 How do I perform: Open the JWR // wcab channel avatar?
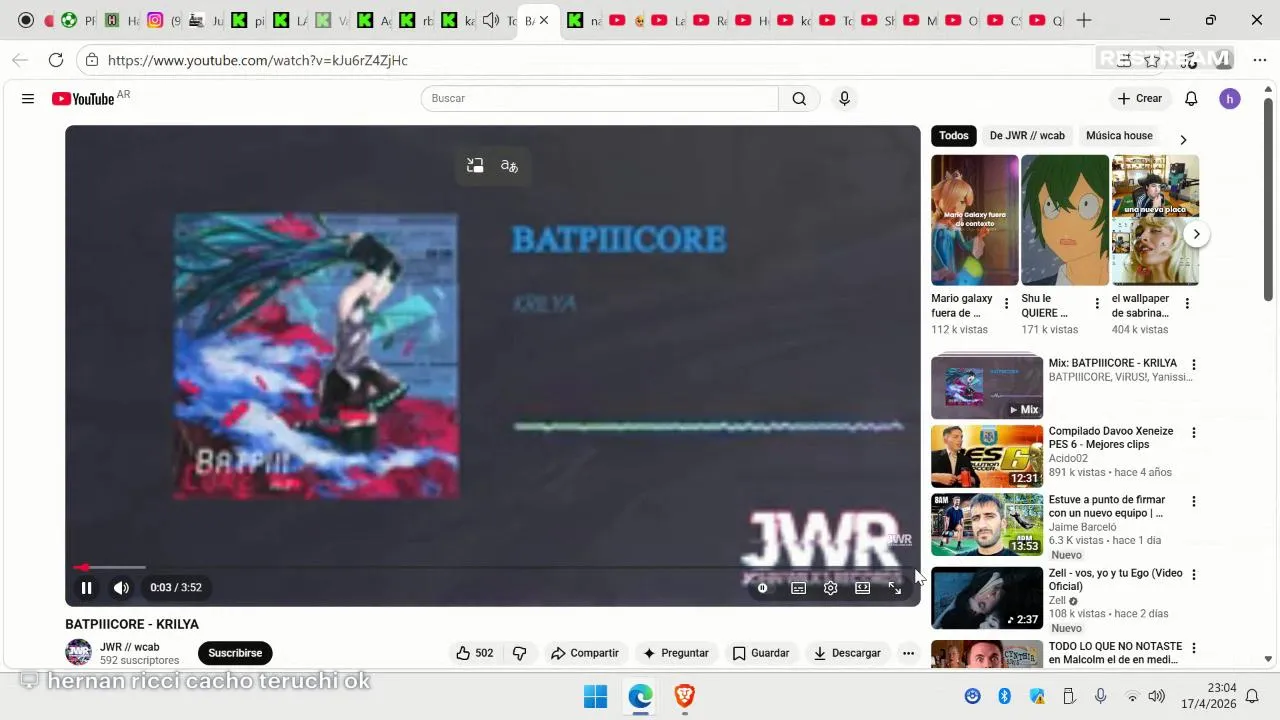[x=78, y=653]
